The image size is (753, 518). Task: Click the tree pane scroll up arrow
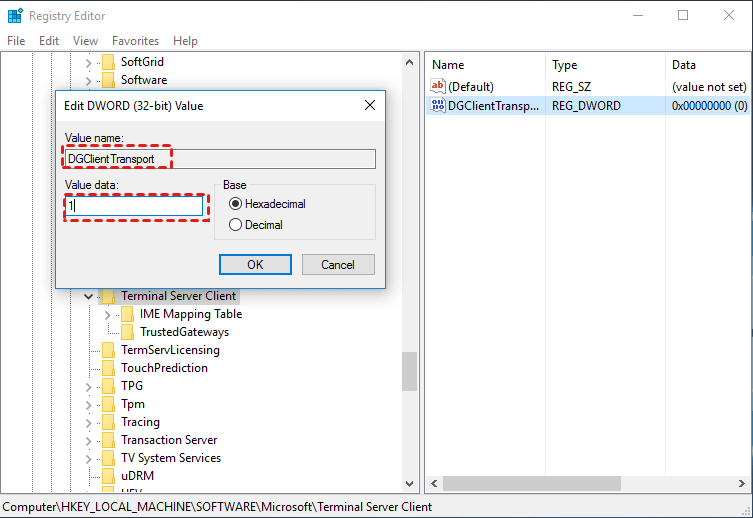409,62
